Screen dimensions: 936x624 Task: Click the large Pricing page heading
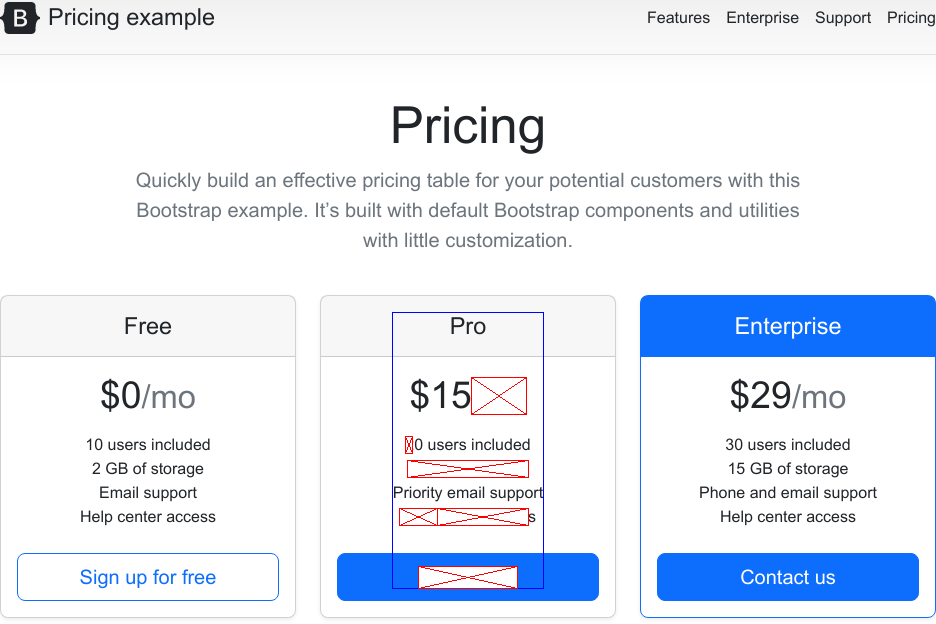pyautogui.click(x=468, y=126)
